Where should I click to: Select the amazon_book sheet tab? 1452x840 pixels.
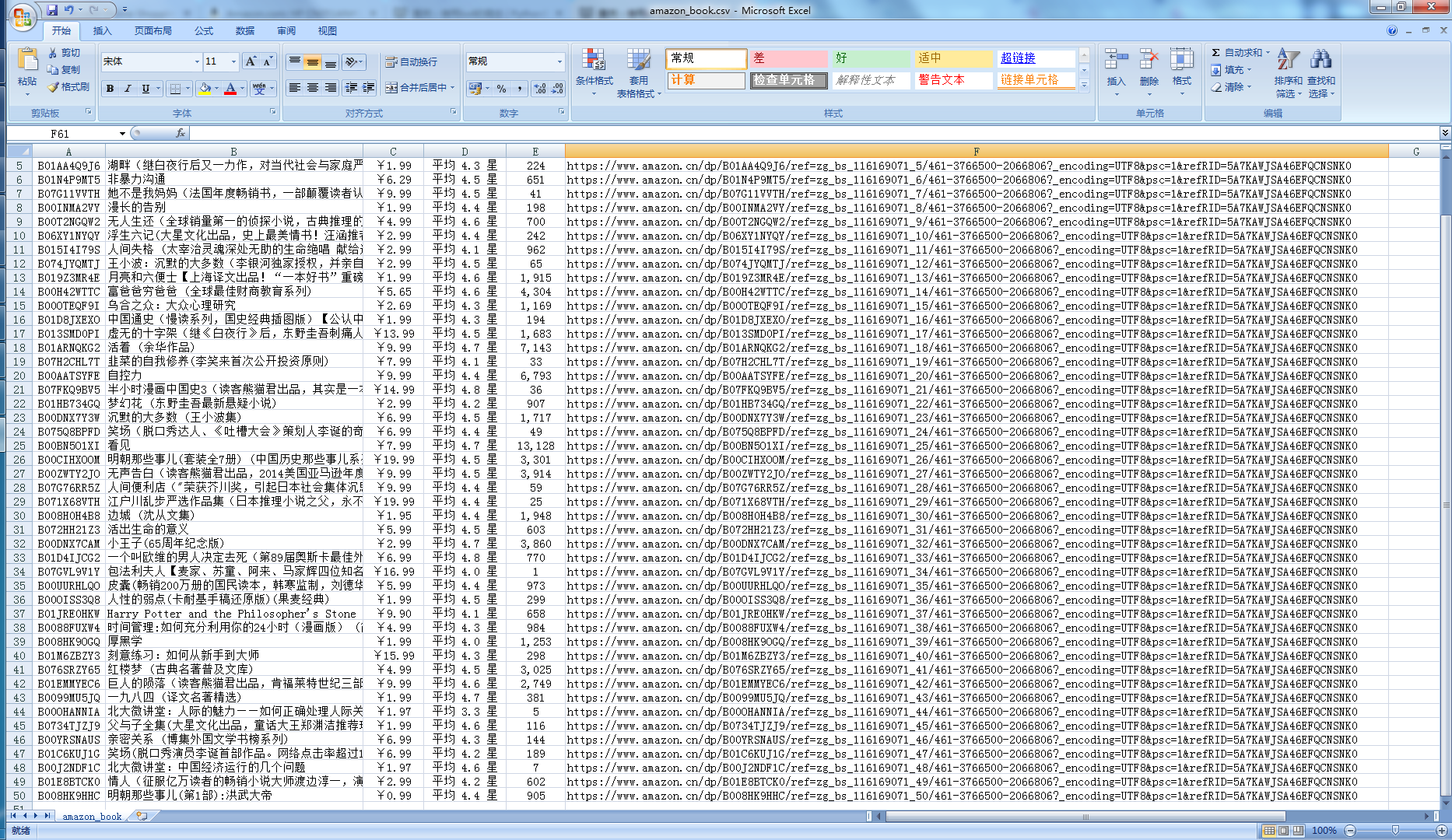click(92, 816)
